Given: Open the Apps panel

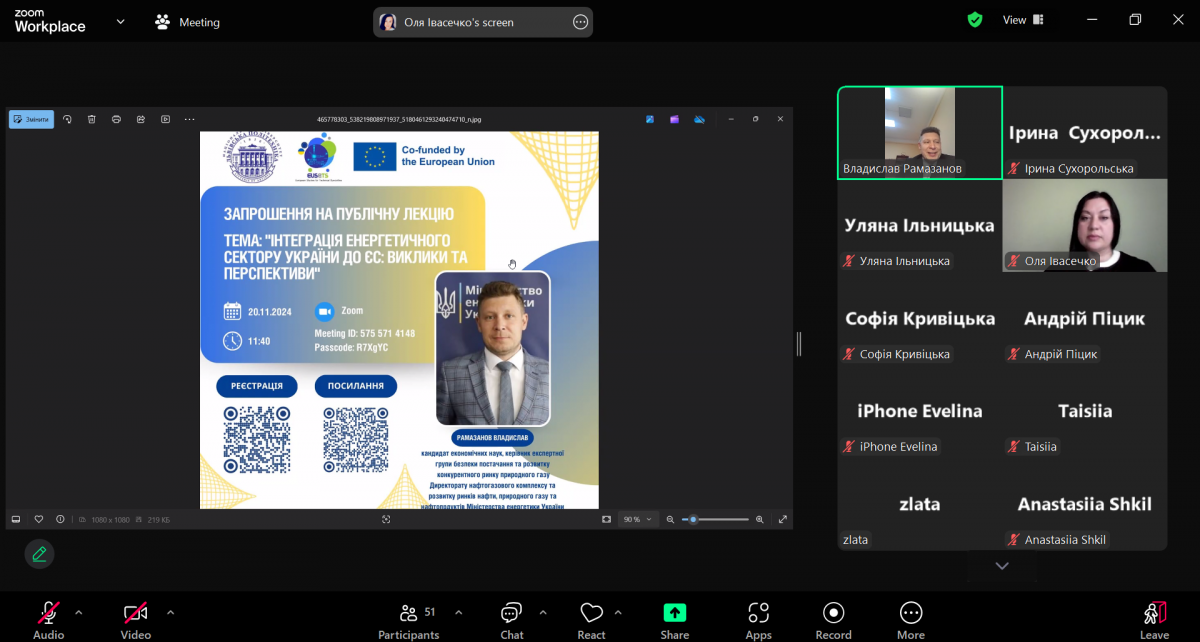Looking at the screenshot, I should [758, 620].
